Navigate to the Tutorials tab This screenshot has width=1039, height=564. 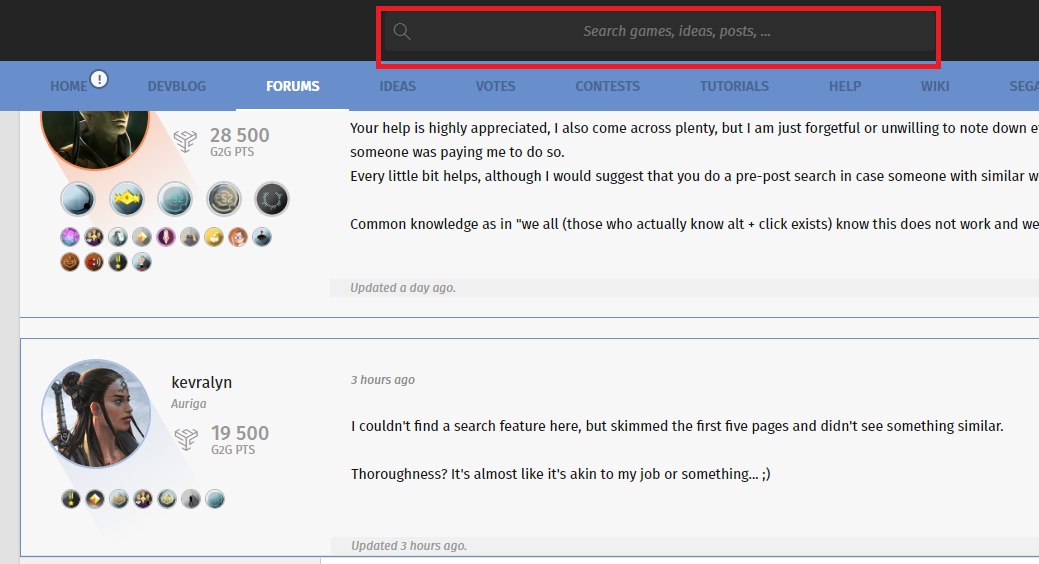734,86
